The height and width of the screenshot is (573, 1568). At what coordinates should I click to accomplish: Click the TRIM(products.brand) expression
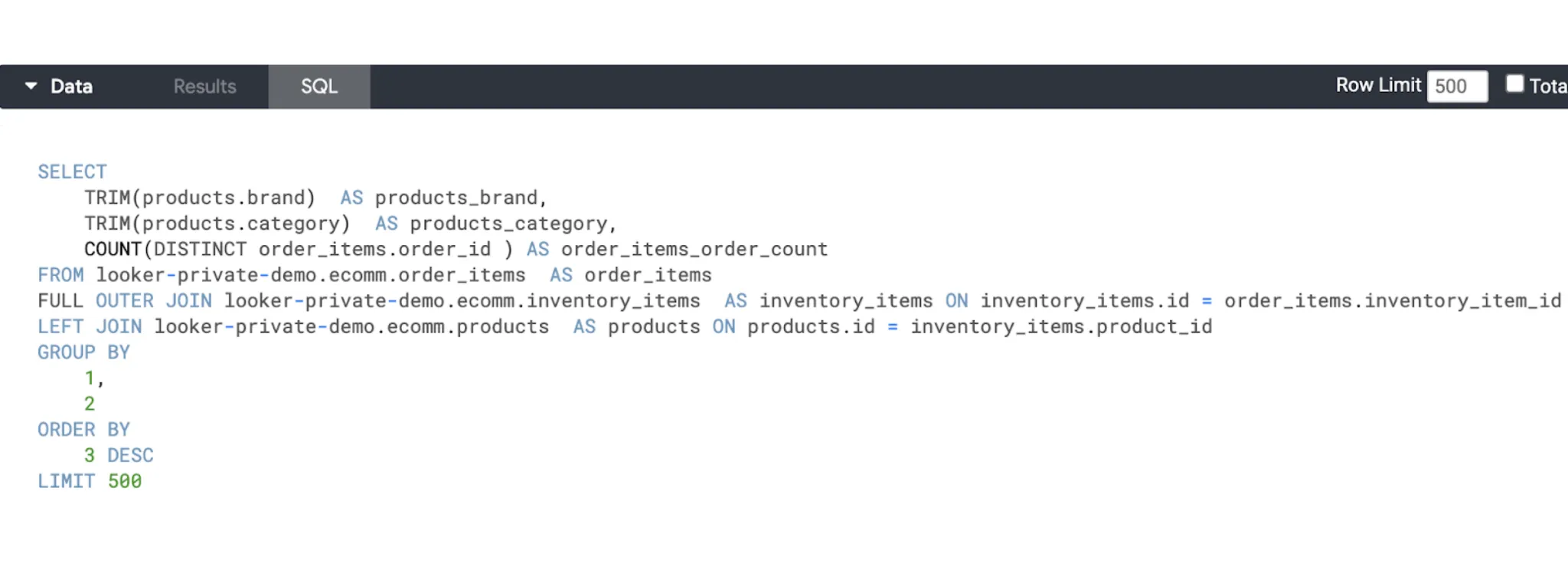199,198
